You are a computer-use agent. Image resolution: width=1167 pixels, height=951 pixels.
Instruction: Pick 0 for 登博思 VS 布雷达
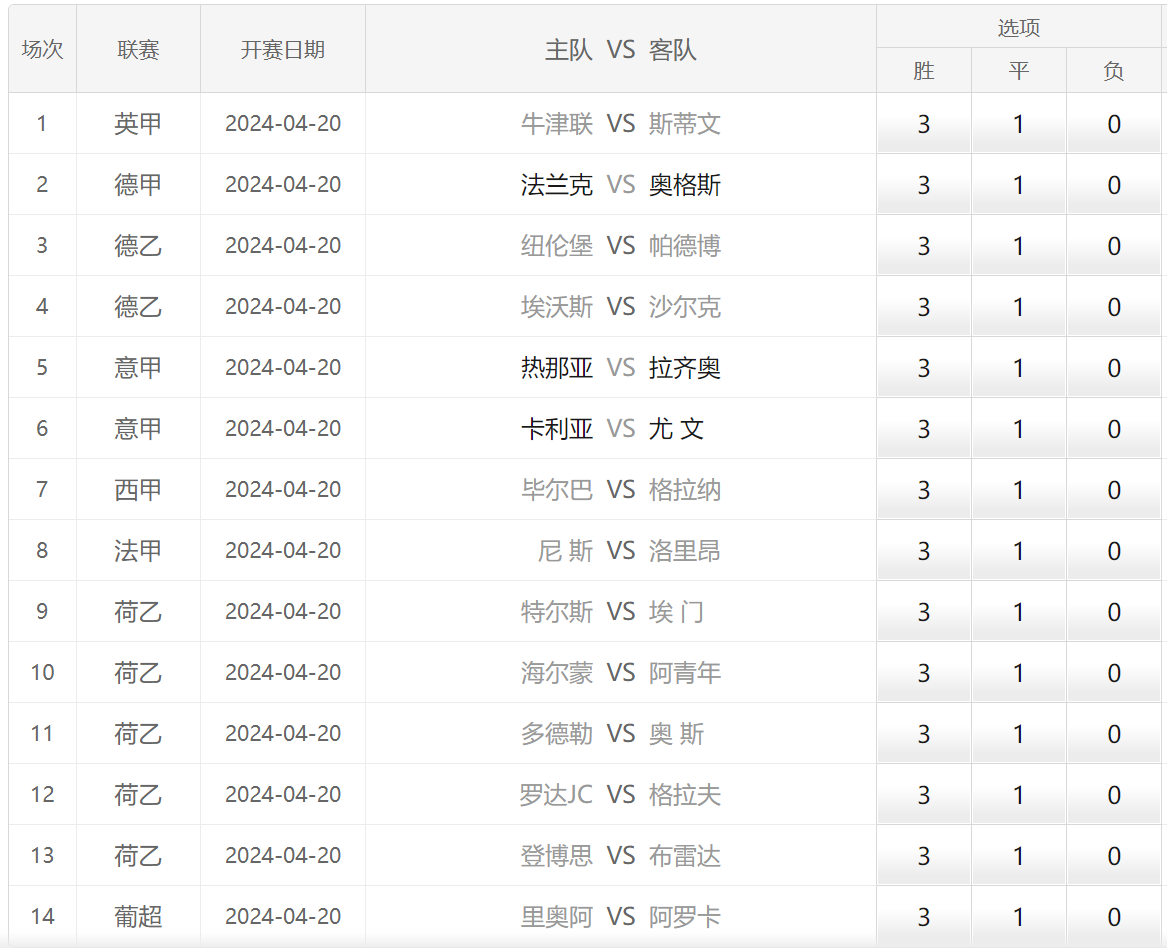point(1114,856)
